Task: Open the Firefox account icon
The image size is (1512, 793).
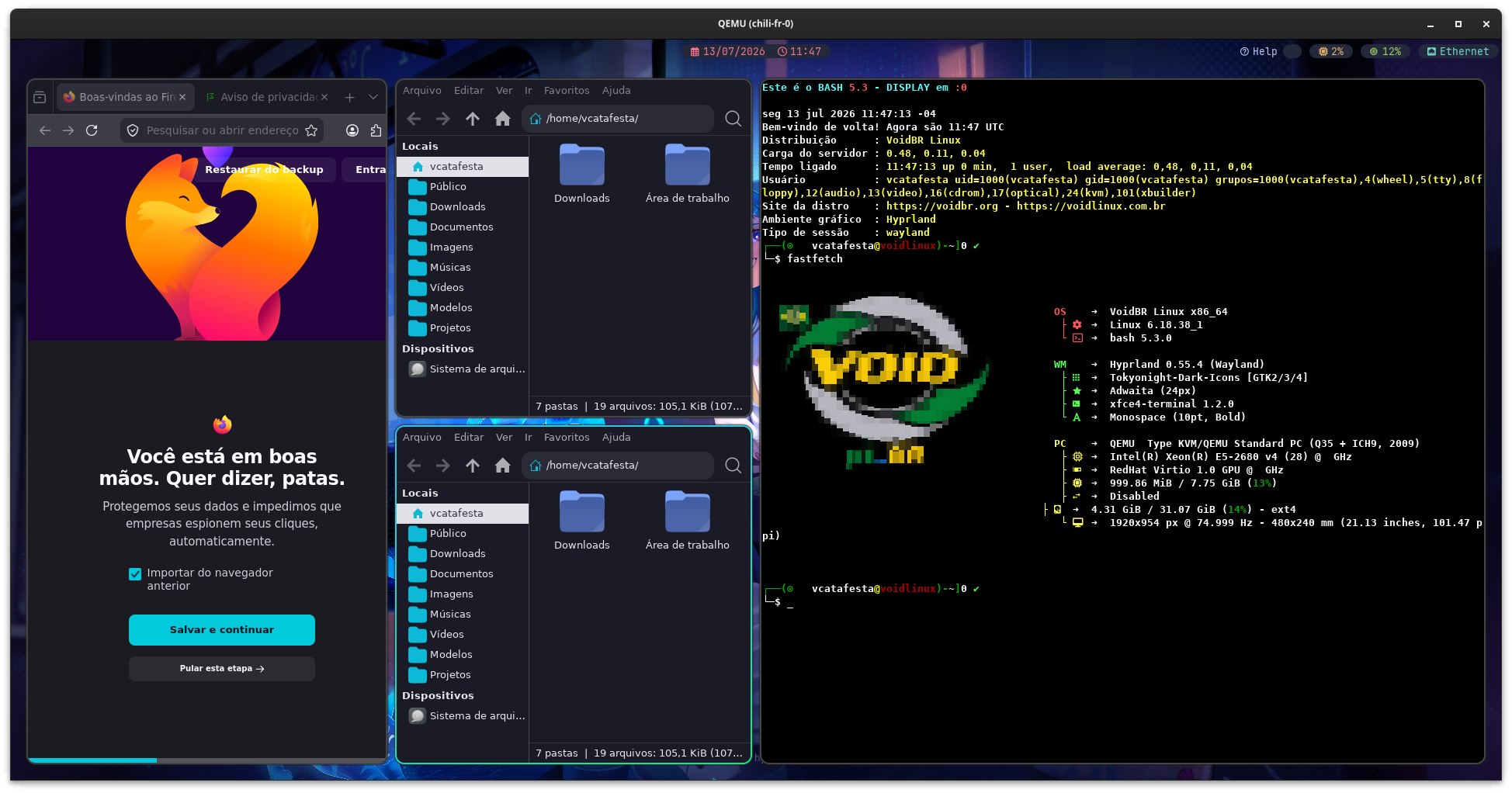Action: (x=352, y=130)
